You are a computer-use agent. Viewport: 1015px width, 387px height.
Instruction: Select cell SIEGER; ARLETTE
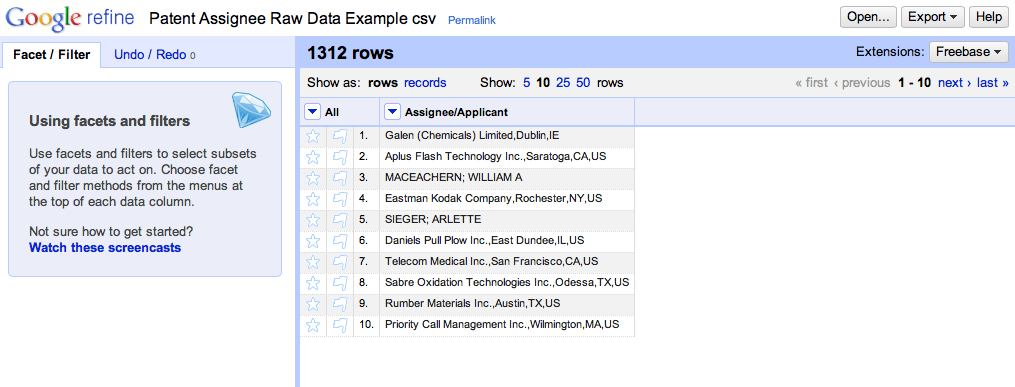(506, 220)
